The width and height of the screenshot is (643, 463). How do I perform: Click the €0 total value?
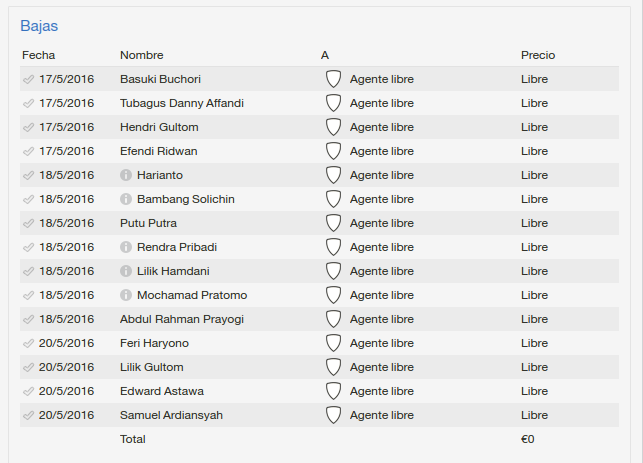click(528, 439)
